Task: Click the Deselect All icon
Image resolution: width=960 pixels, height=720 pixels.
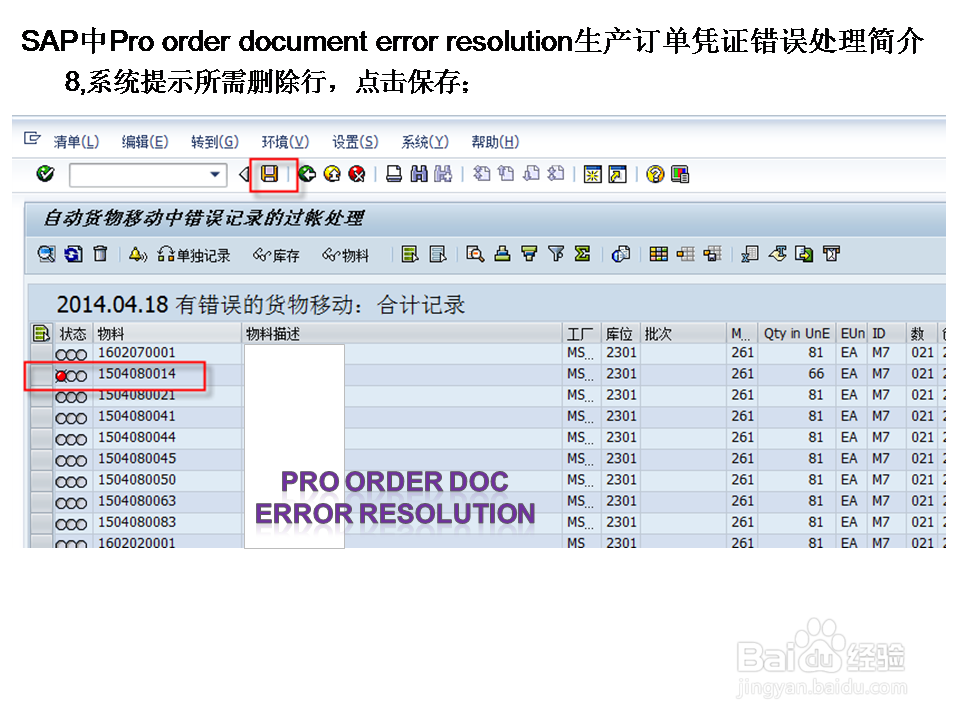Action: coord(438,254)
